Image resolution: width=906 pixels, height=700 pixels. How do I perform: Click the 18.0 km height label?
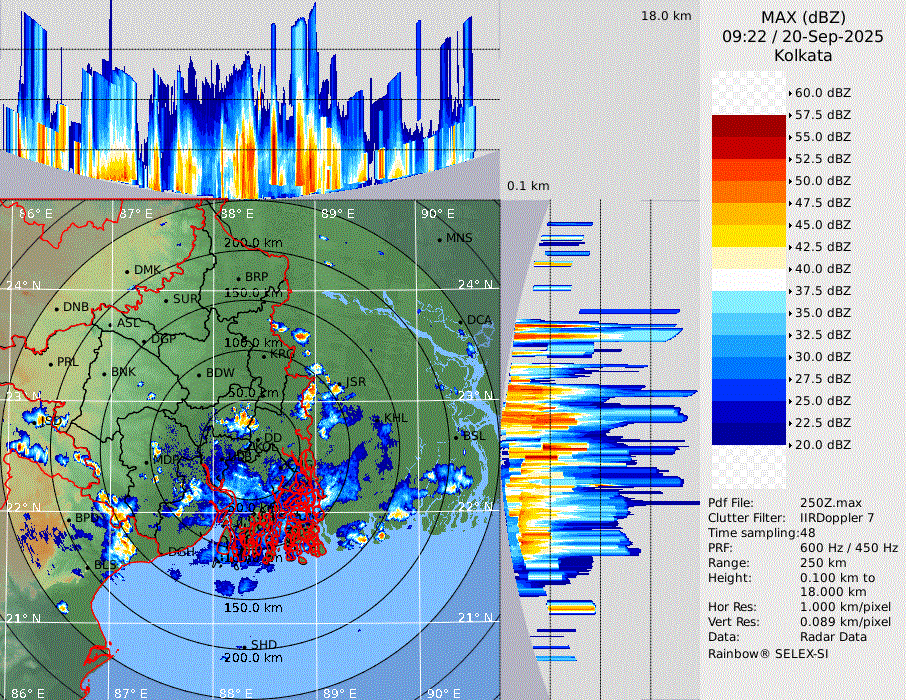click(666, 15)
